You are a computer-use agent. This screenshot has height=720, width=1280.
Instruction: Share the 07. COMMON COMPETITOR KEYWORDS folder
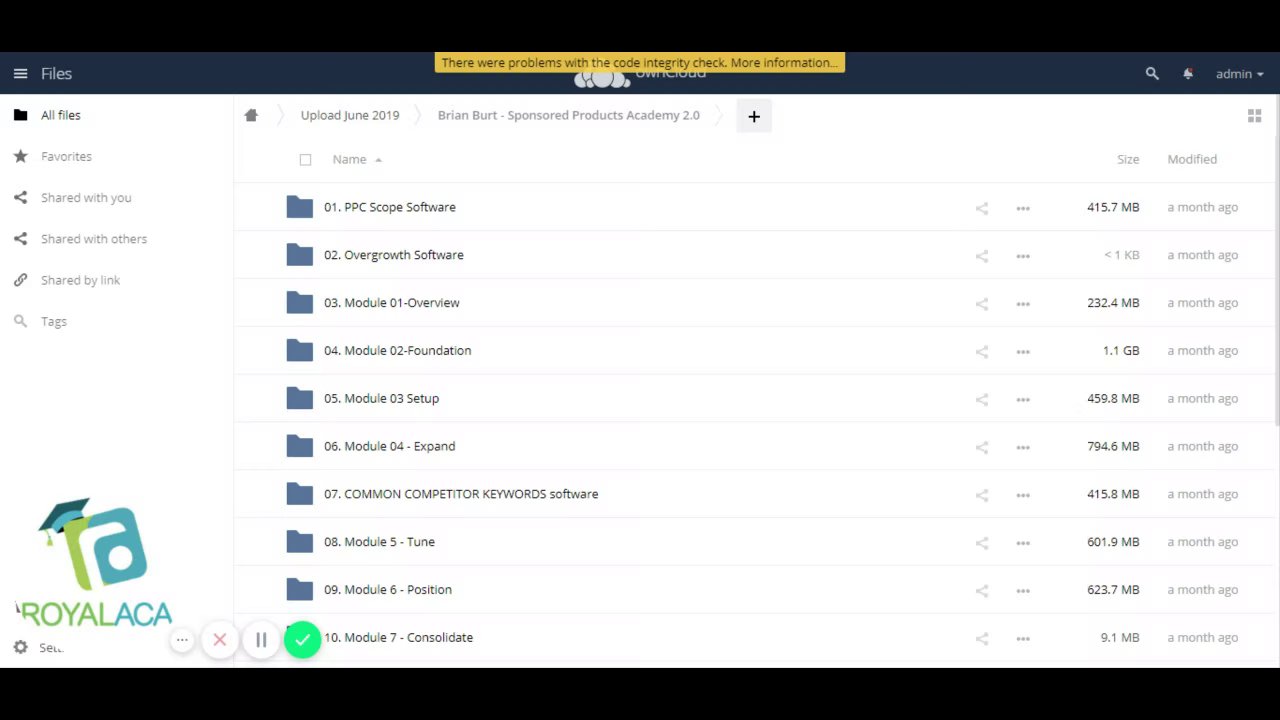982,495
